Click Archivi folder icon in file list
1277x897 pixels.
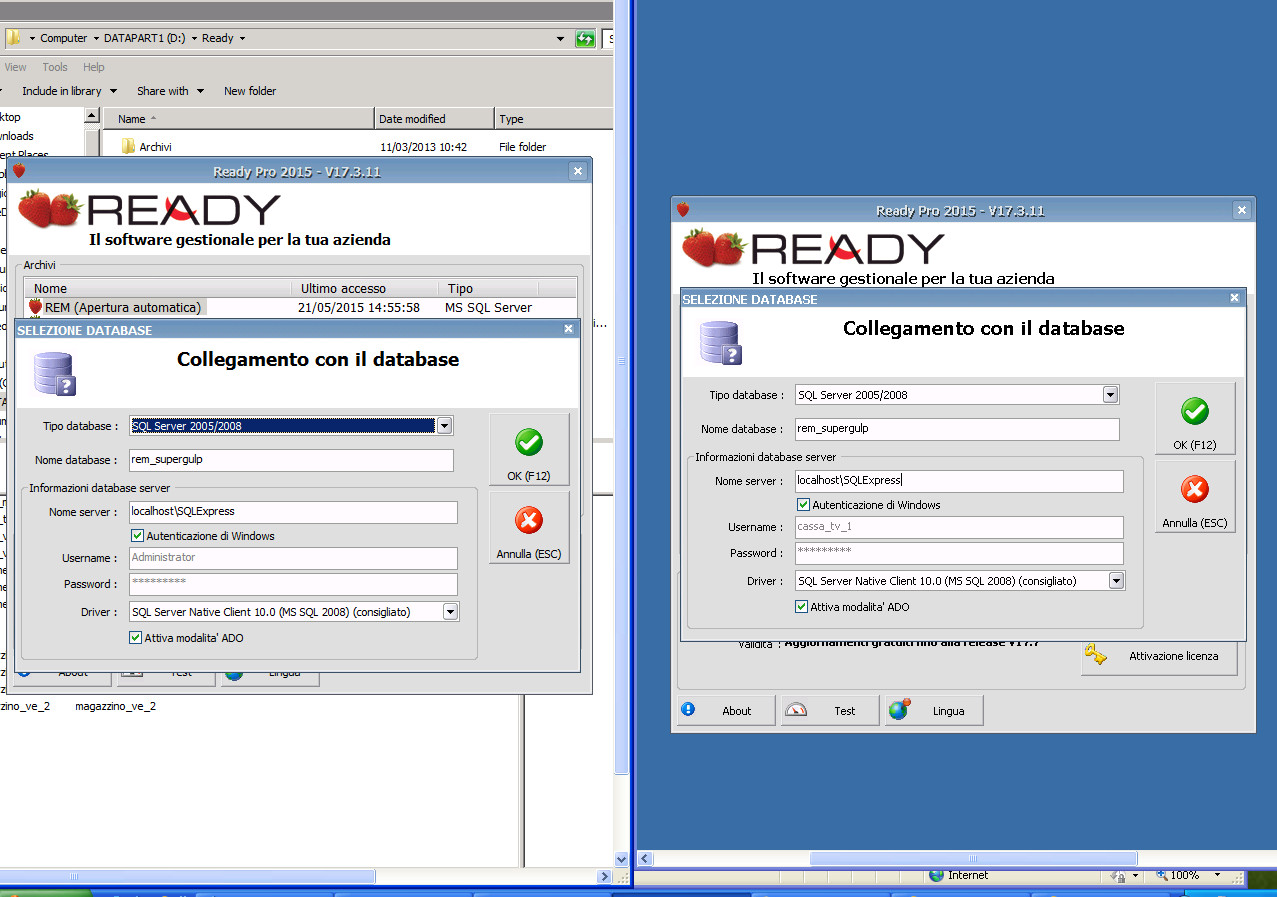[128, 146]
